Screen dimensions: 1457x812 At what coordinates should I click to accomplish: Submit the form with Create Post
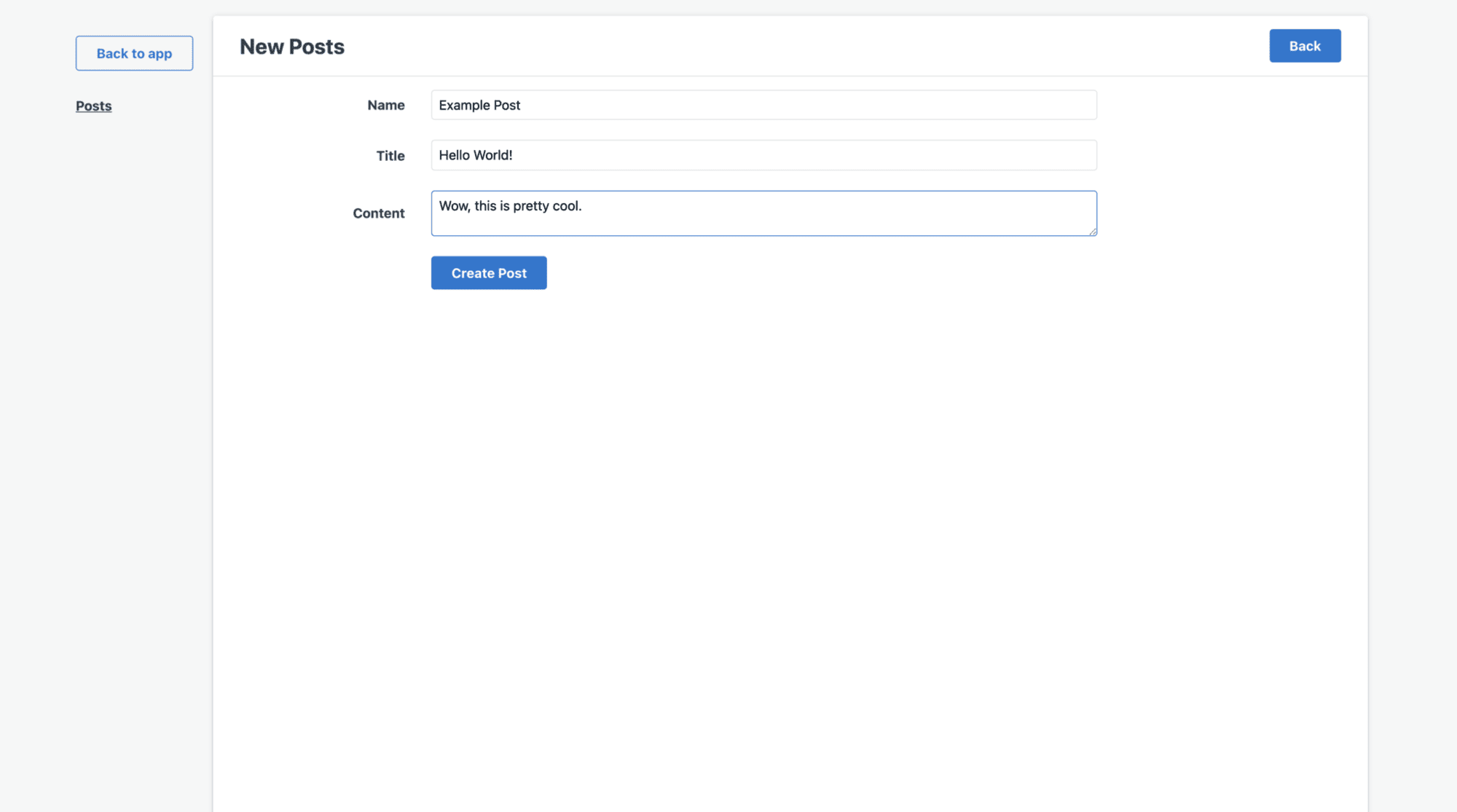488,272
